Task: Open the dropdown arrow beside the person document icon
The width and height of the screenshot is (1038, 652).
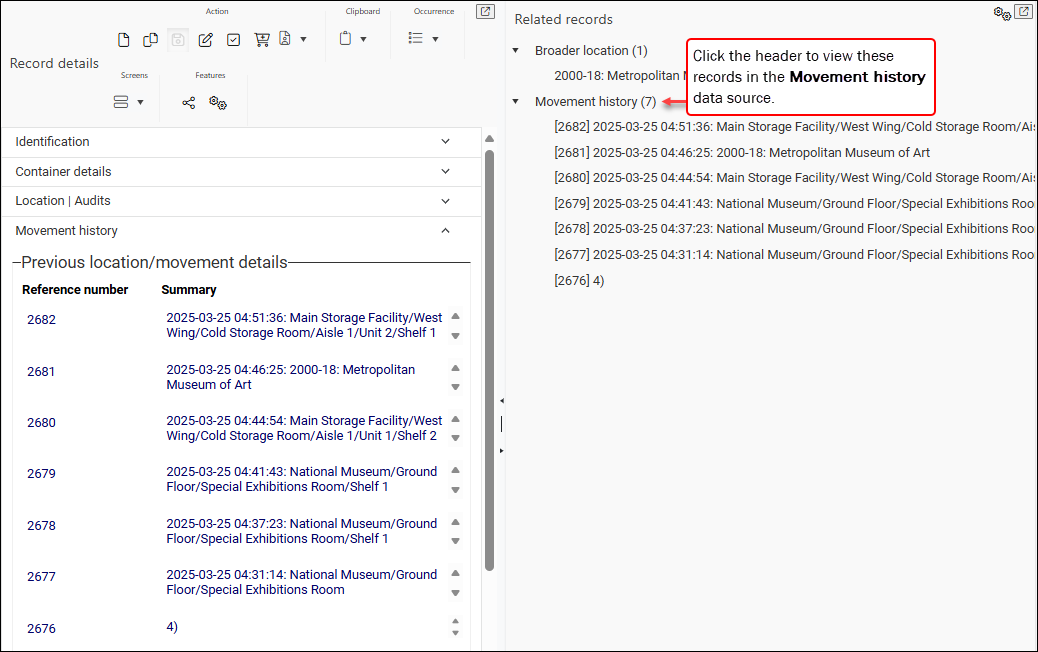Action: [303, 39]
